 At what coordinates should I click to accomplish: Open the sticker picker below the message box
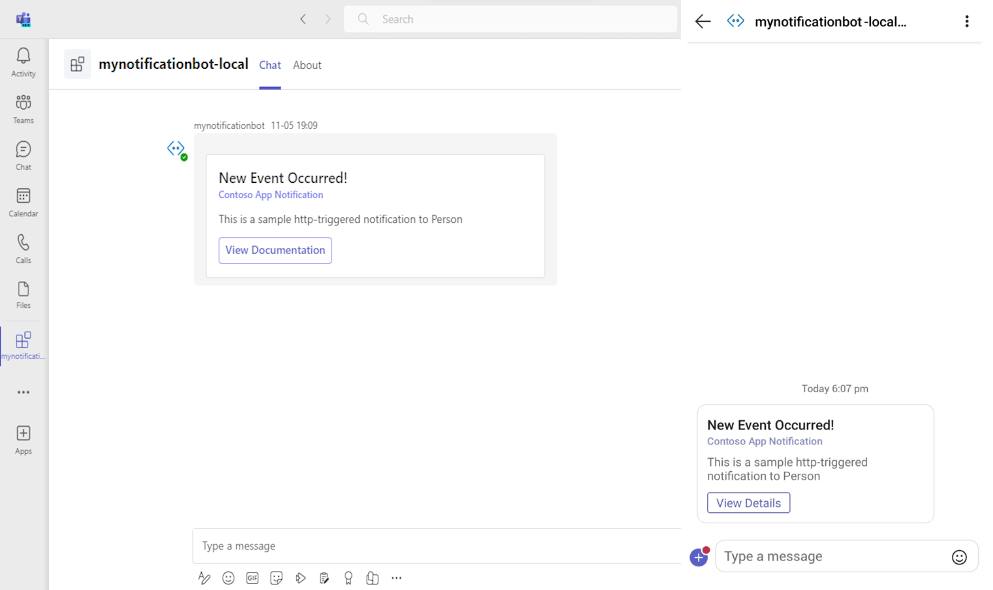point(276,578)
